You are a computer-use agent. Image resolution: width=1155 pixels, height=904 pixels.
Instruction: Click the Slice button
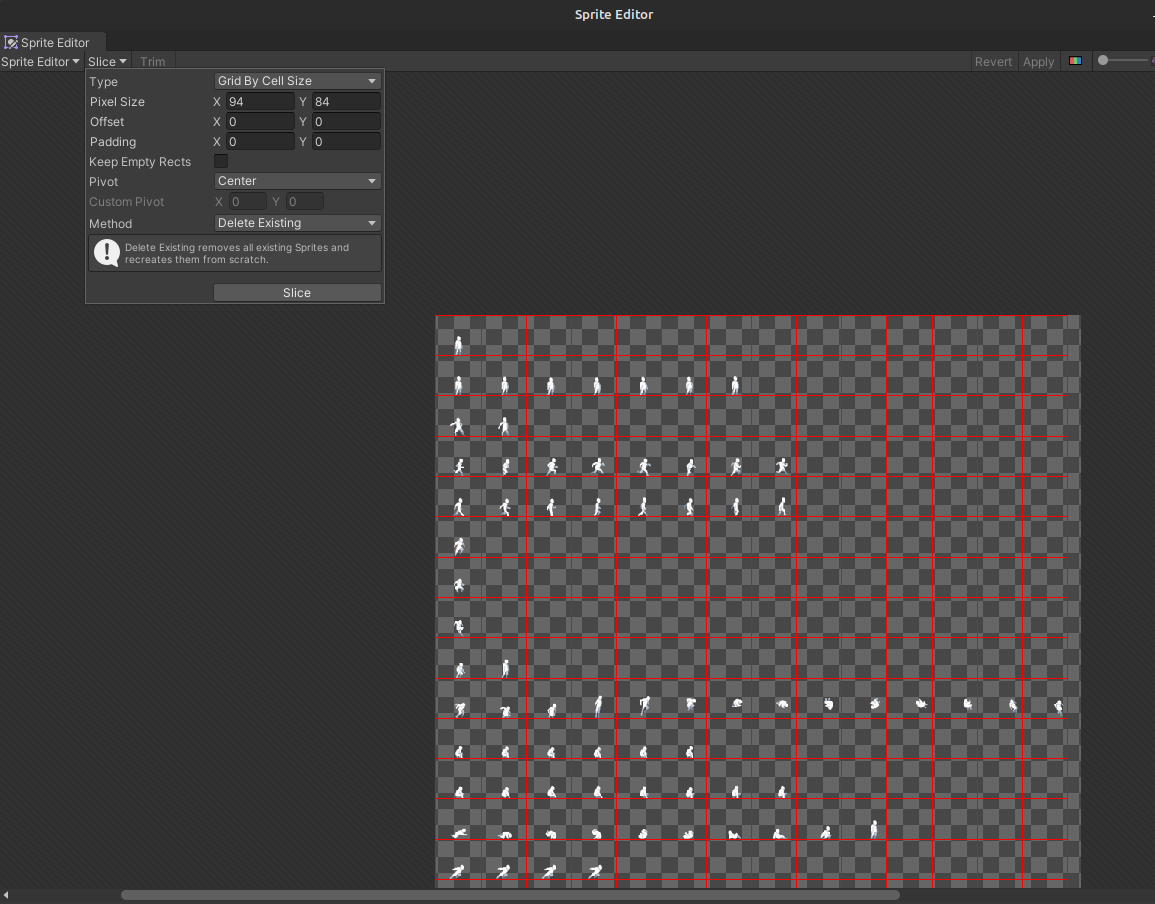(297, 292)
